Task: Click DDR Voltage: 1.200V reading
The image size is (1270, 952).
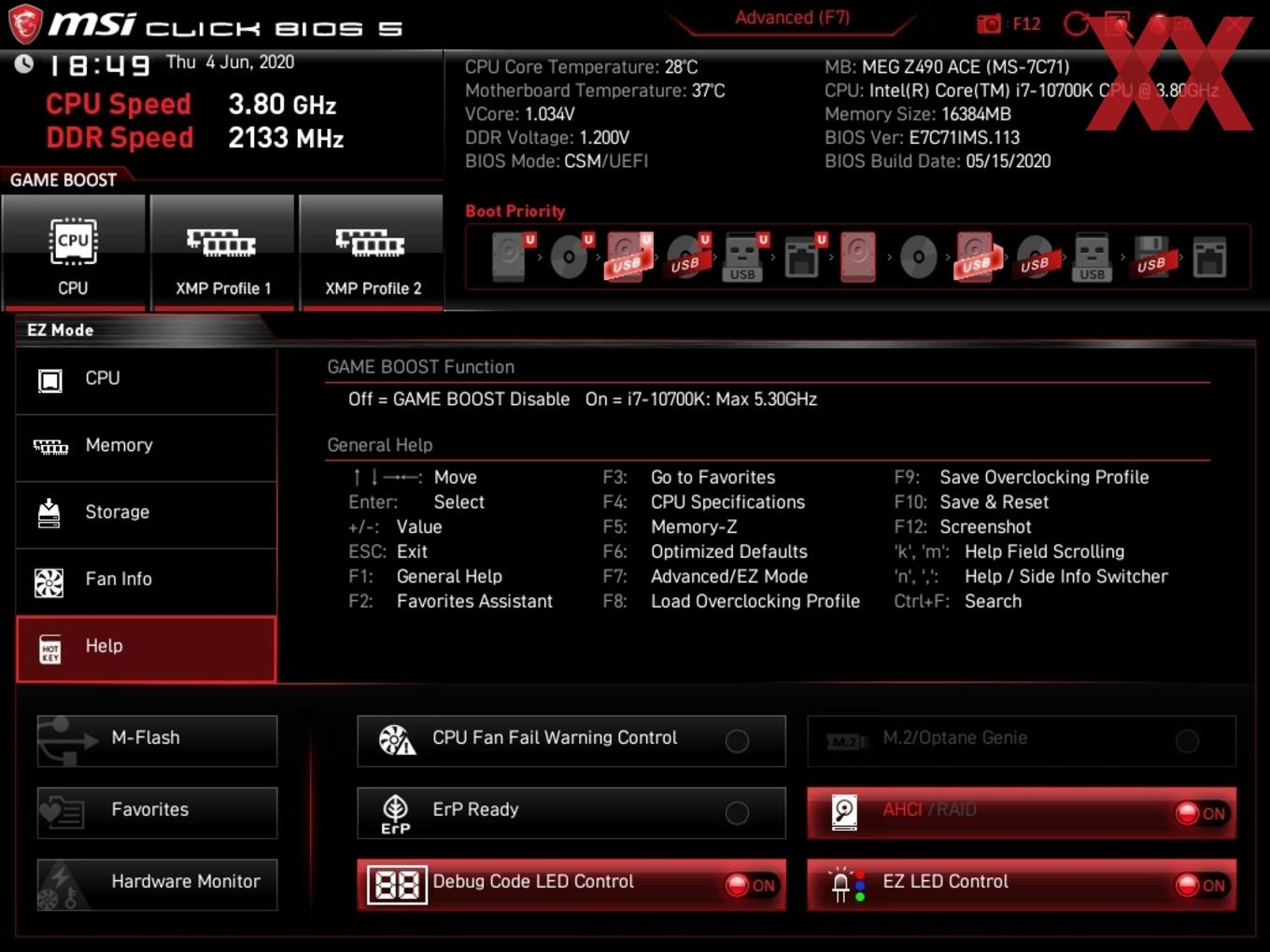Action: tap(547, 137)
